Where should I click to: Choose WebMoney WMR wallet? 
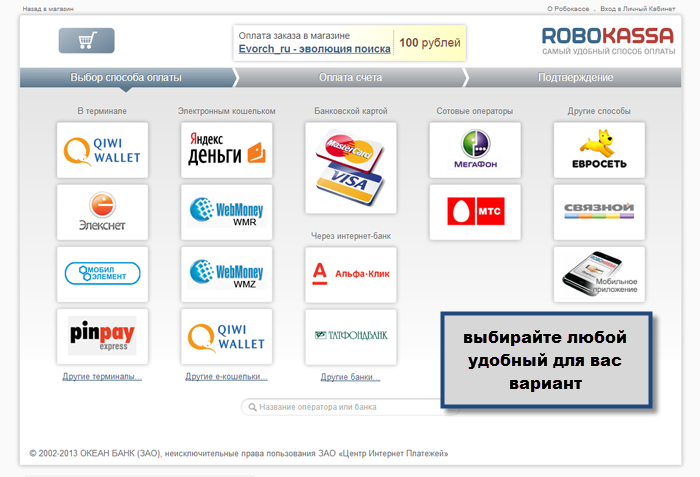pyautogui.click(x=226, y=212)
